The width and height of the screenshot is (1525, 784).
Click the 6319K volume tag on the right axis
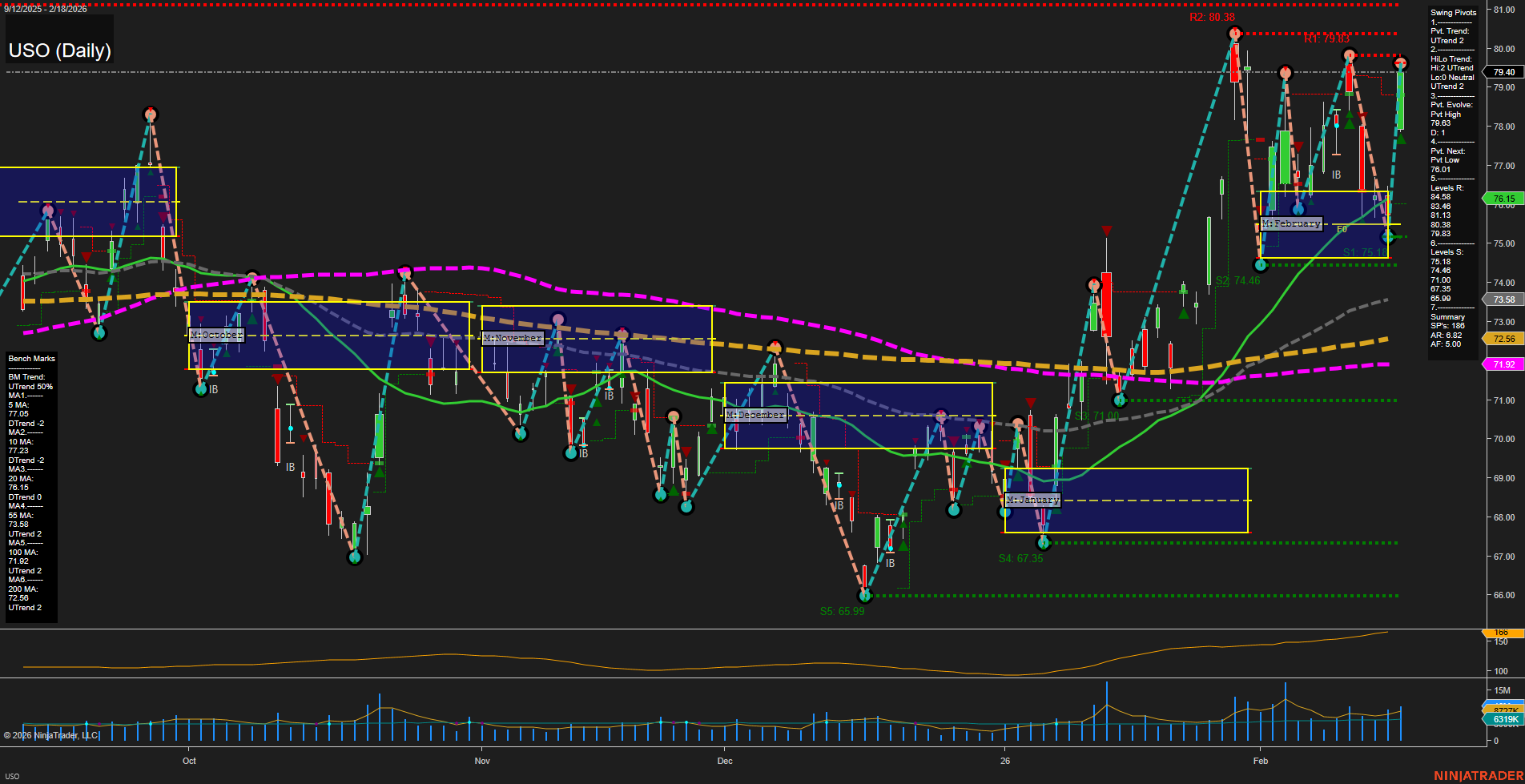pos(1504,720)
